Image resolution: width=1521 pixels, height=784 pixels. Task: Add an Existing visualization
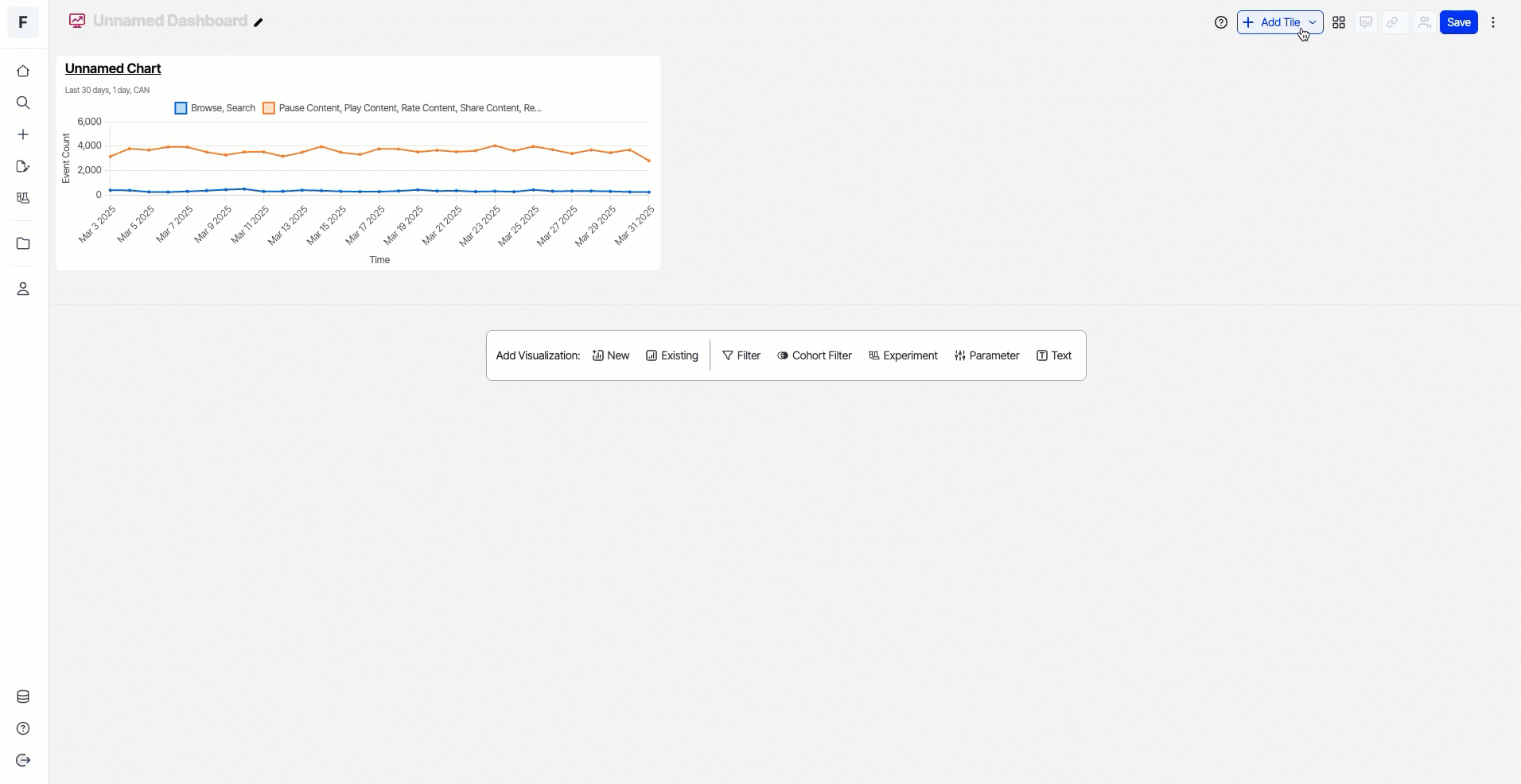pos(672,355)
